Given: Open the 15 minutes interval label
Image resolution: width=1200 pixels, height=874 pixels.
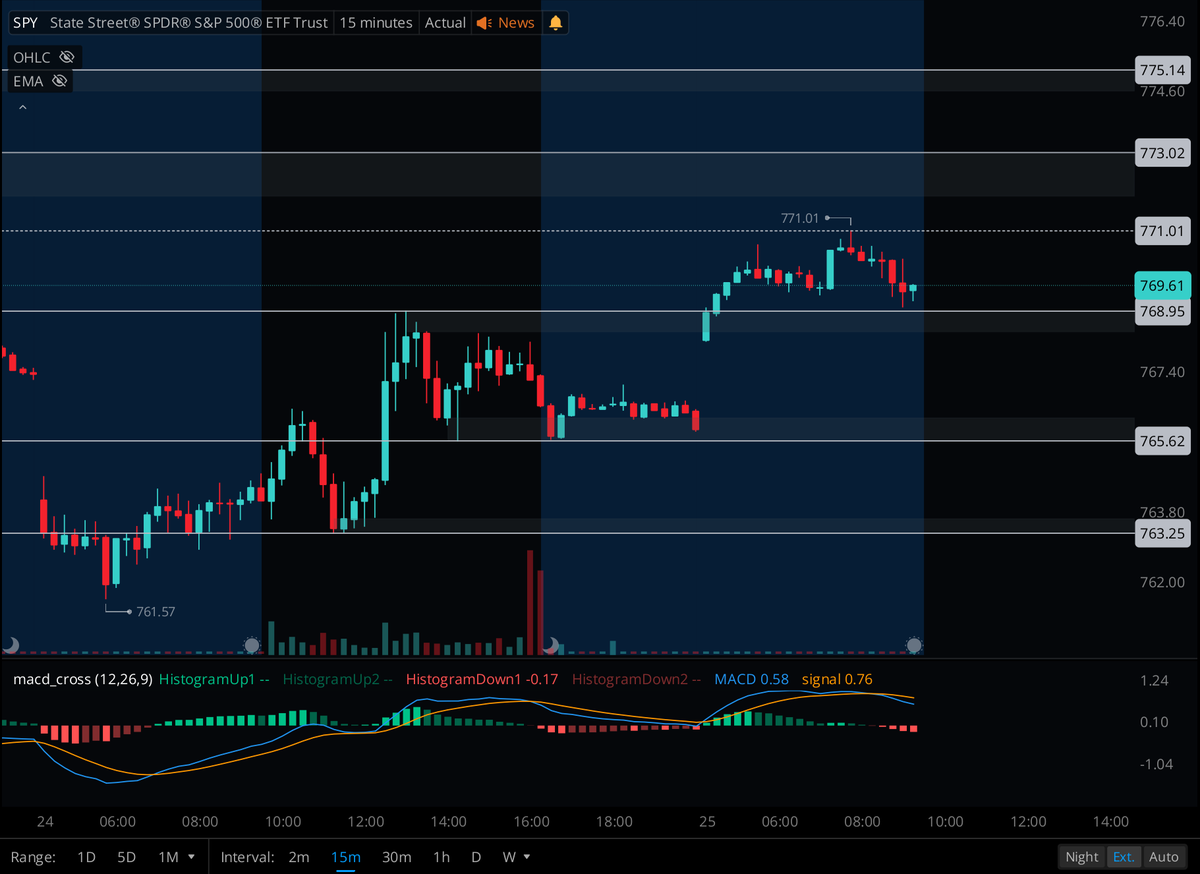Looking at the screenshot, I should (x=376, y=22).
